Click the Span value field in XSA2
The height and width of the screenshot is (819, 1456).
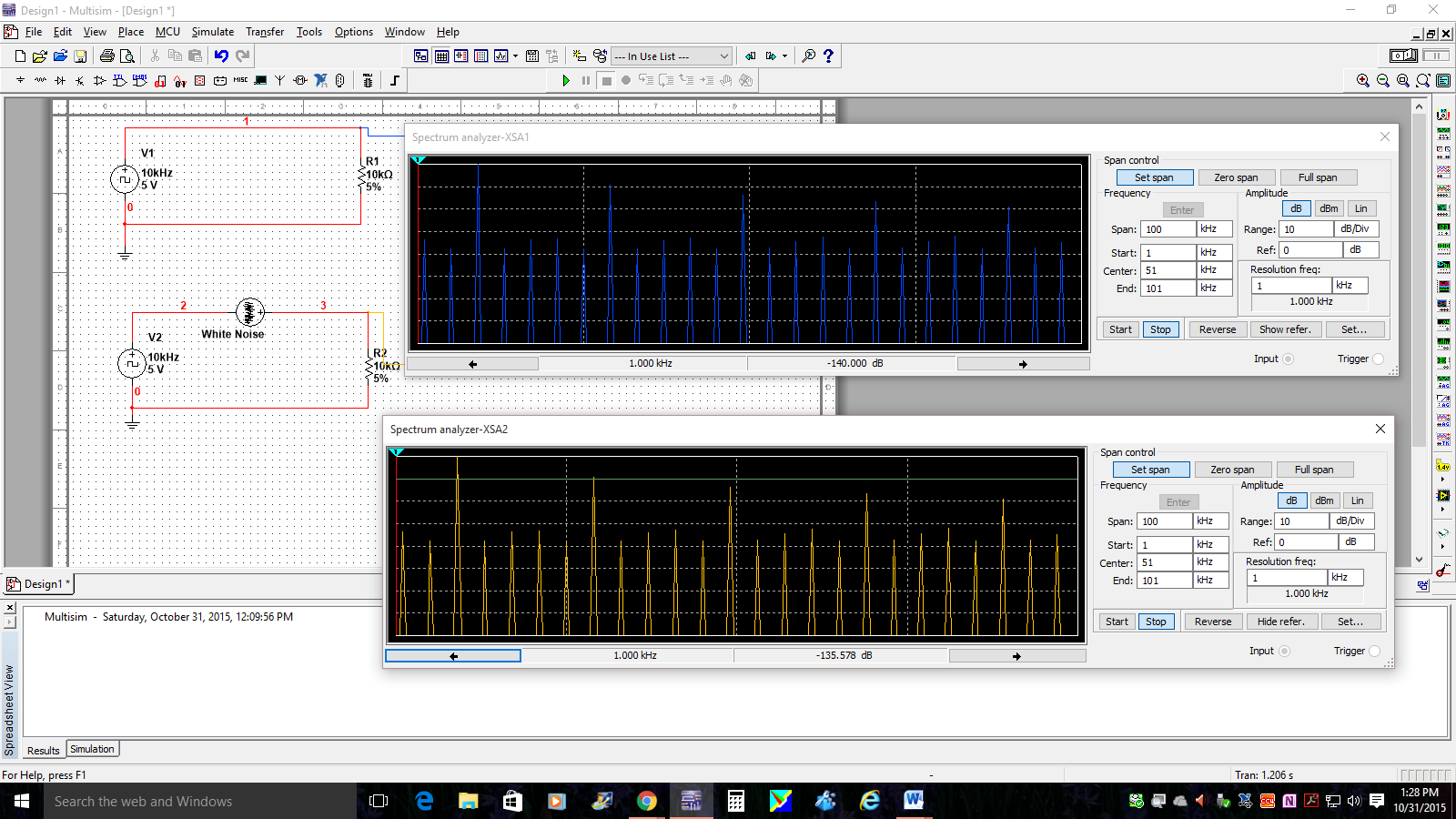(x=1164, y=521)
